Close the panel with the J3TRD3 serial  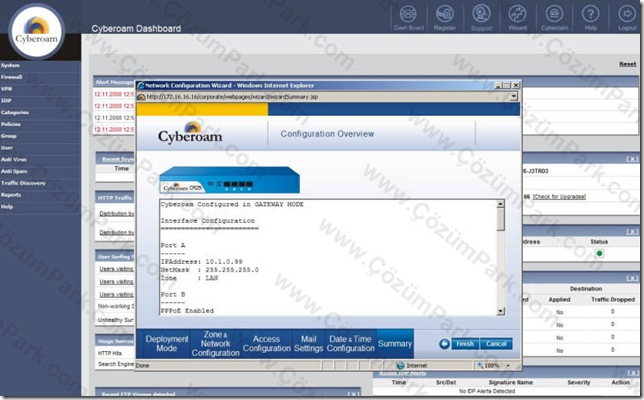[632, 159]
